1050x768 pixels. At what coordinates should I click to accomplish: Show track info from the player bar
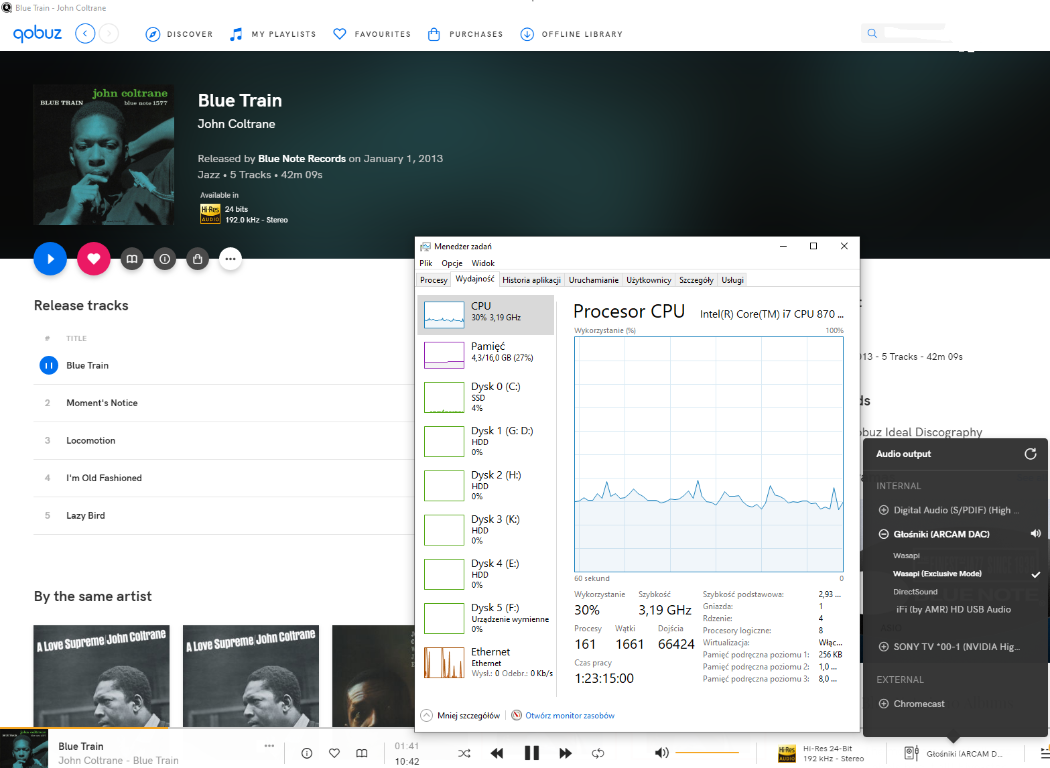tap(307, 753)
